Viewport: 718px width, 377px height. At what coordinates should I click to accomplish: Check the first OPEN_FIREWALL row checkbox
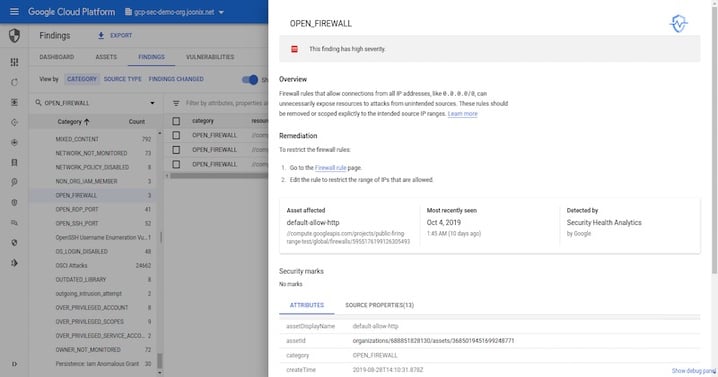pos(176,135)
